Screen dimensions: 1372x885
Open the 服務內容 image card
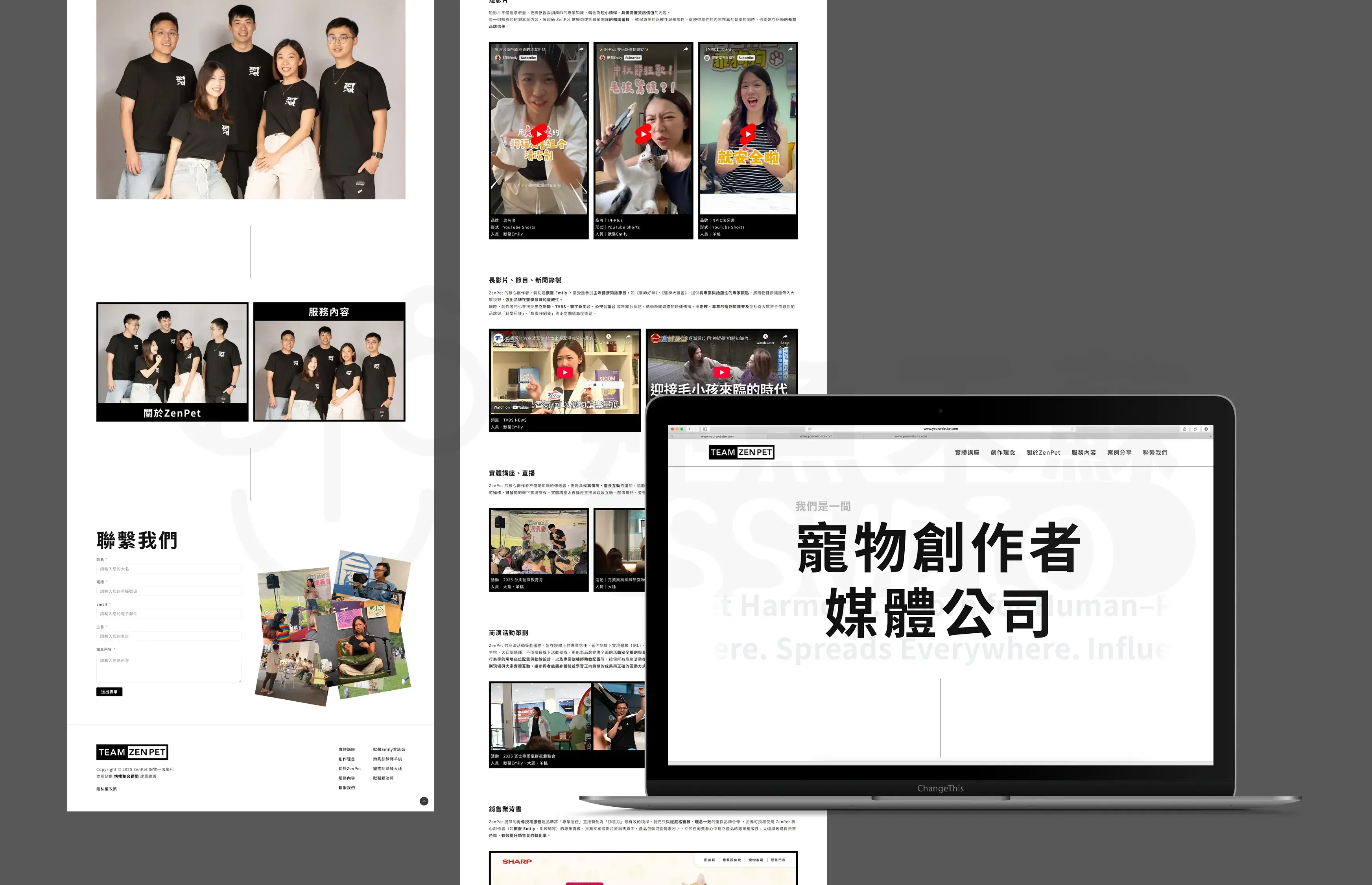click(329, 361)
